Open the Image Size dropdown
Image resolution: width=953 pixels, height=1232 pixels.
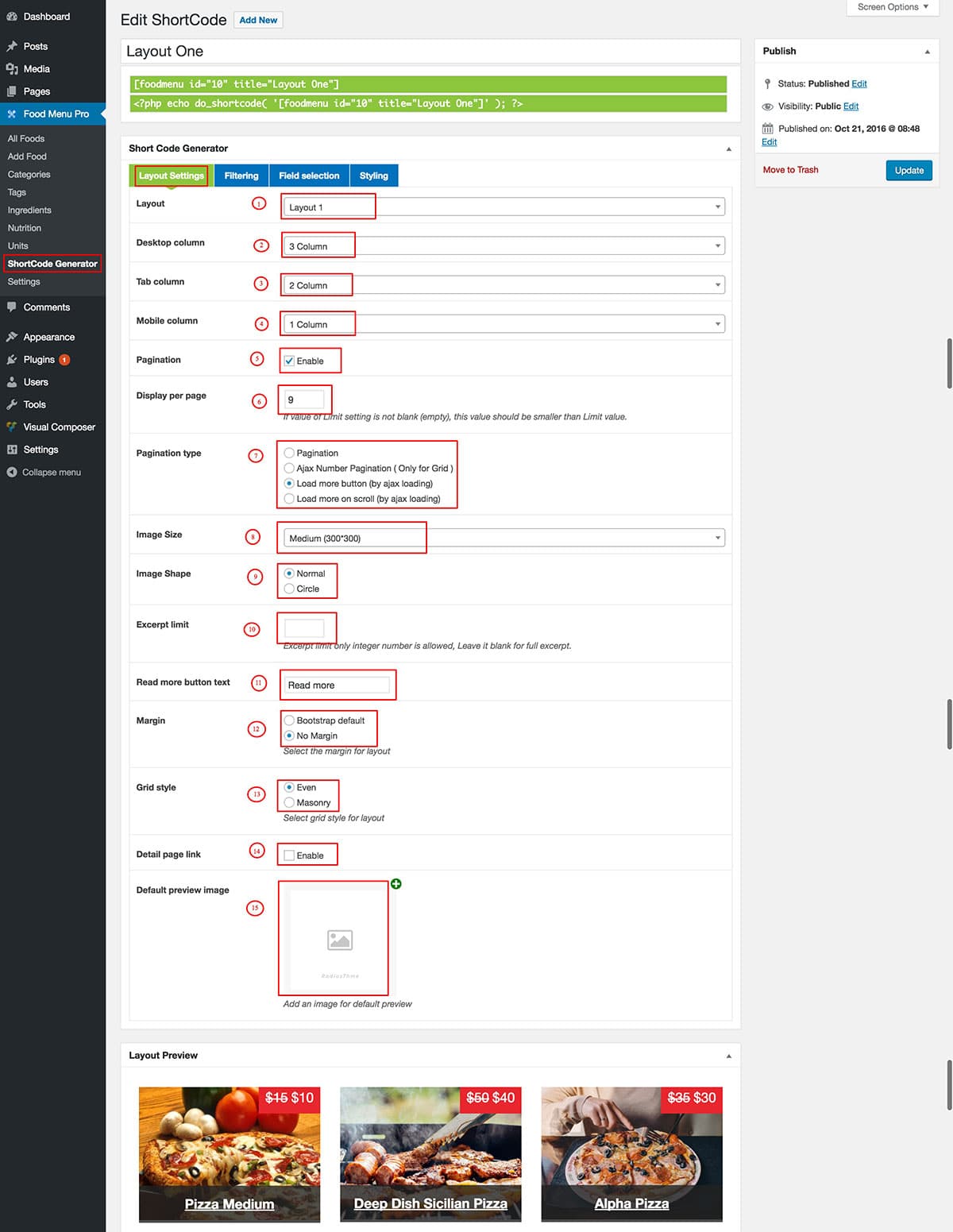tap(504, 538)
